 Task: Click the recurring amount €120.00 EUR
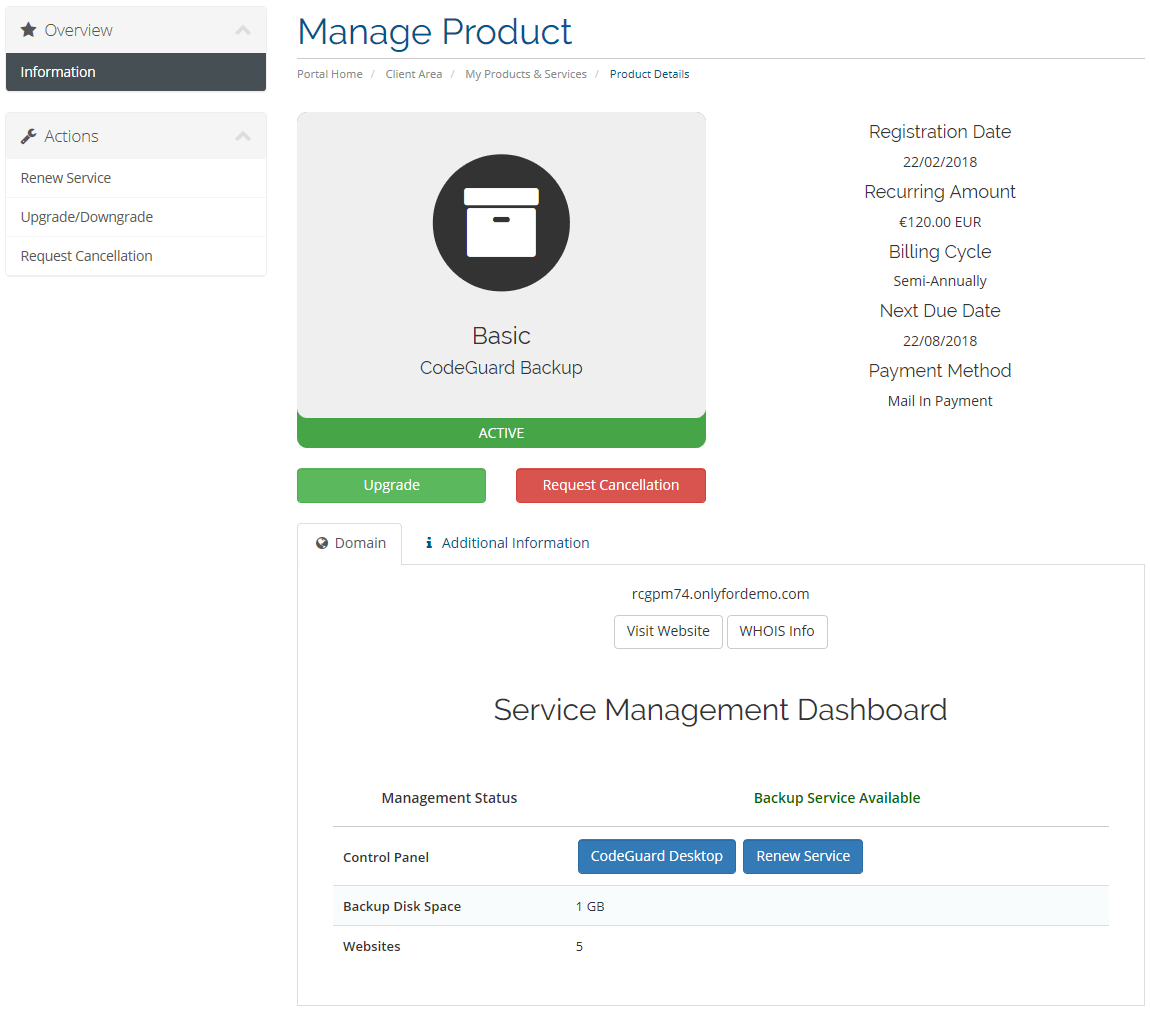(x=940, y=222)
